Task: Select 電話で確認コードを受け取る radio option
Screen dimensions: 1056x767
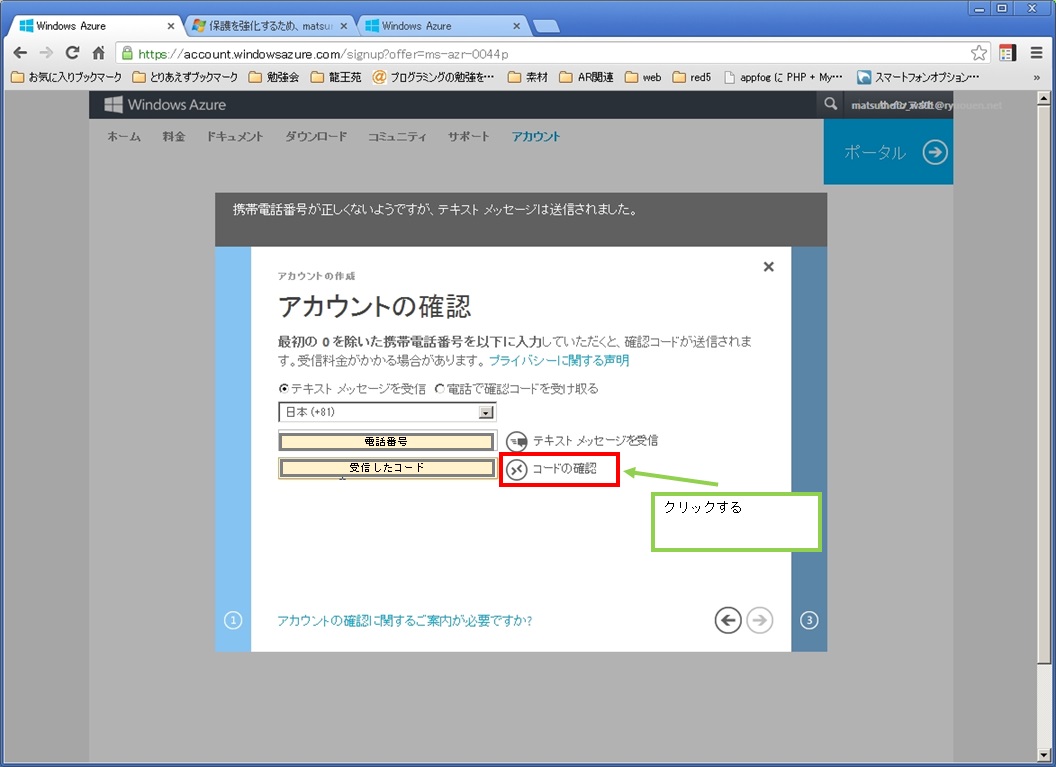Action: 440,389
